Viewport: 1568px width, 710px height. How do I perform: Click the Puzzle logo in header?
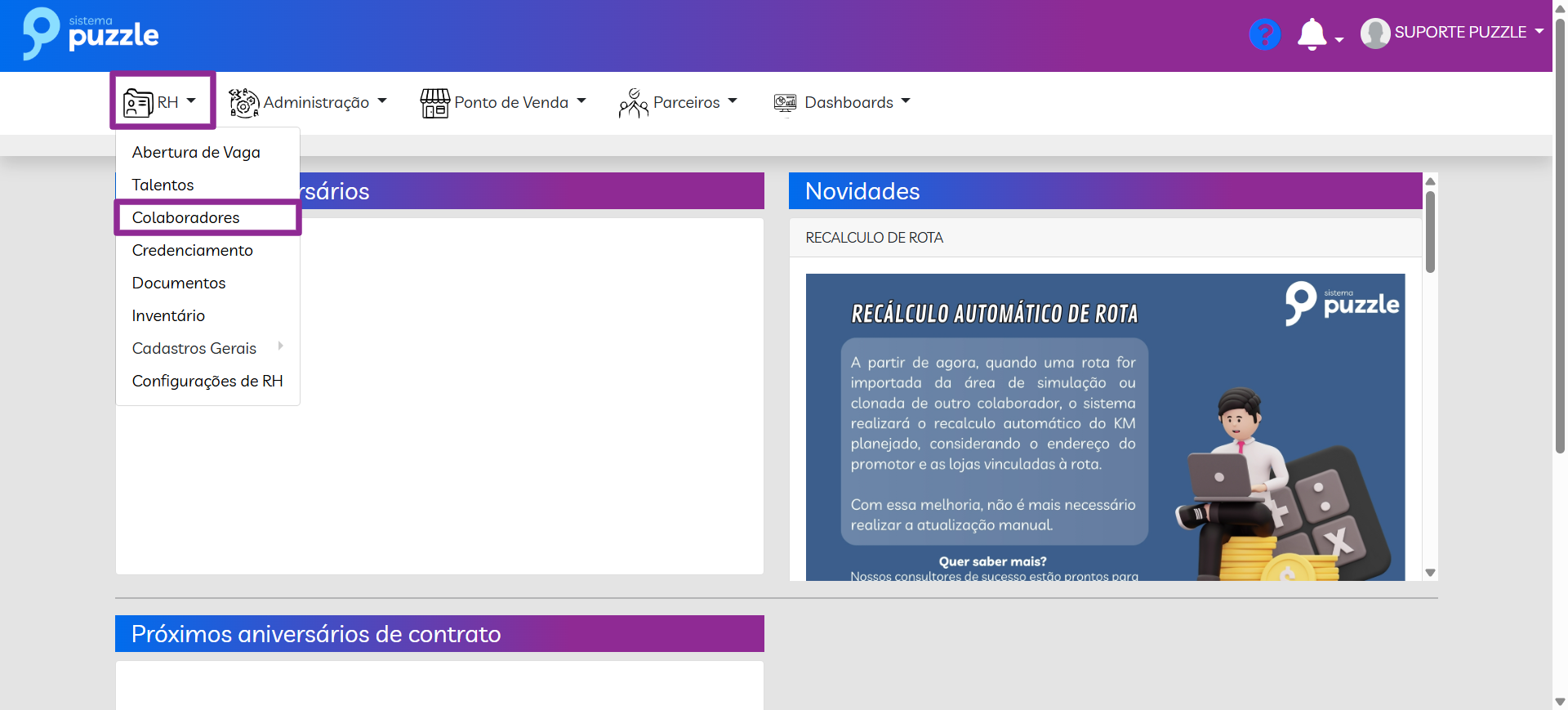coord(91,34)
